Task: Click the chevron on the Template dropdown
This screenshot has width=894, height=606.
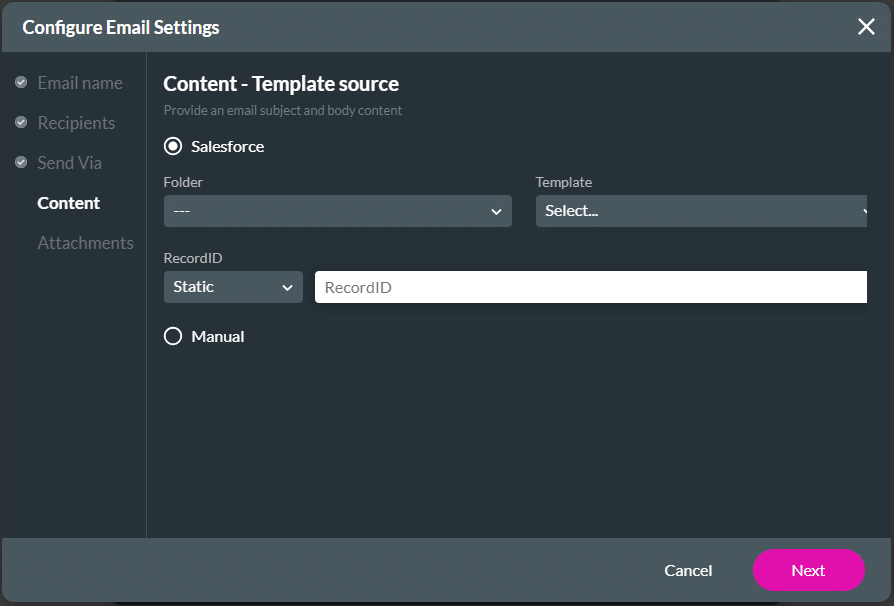Action: click(x=864, y=211)
